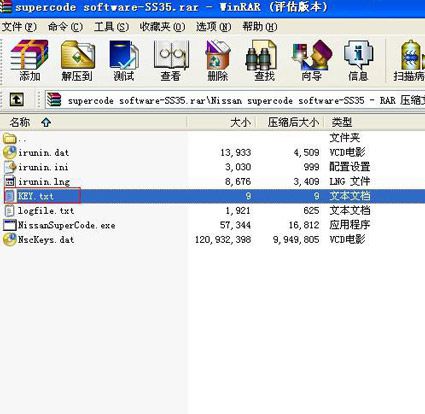The height and width of the screenshot is (414, 425).
Task: Click size value 57,344
Action: click(x=235, y=225)
